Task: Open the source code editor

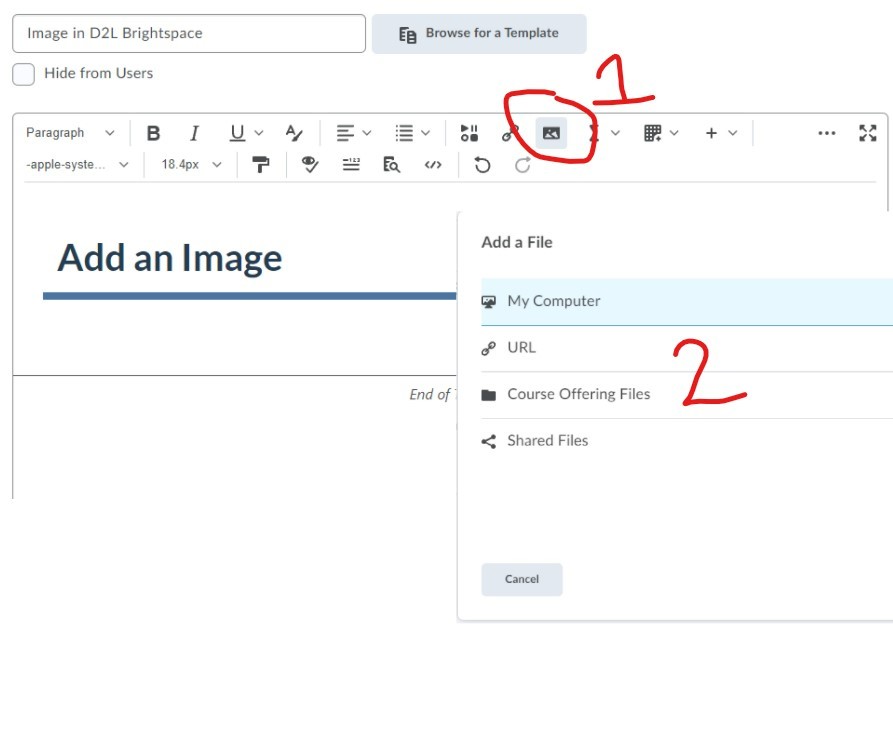Action: tap(432, 165)
